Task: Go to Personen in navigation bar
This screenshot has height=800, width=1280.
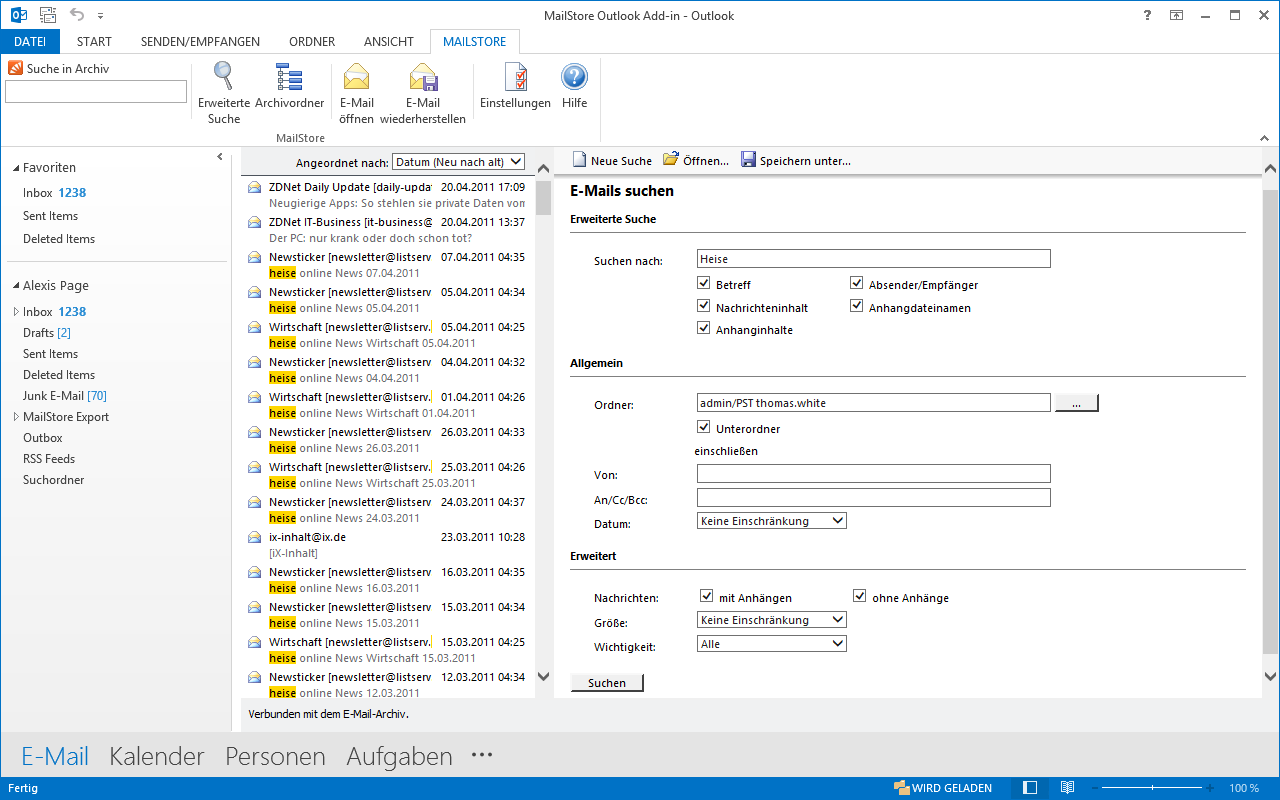Action: (275, 757)
